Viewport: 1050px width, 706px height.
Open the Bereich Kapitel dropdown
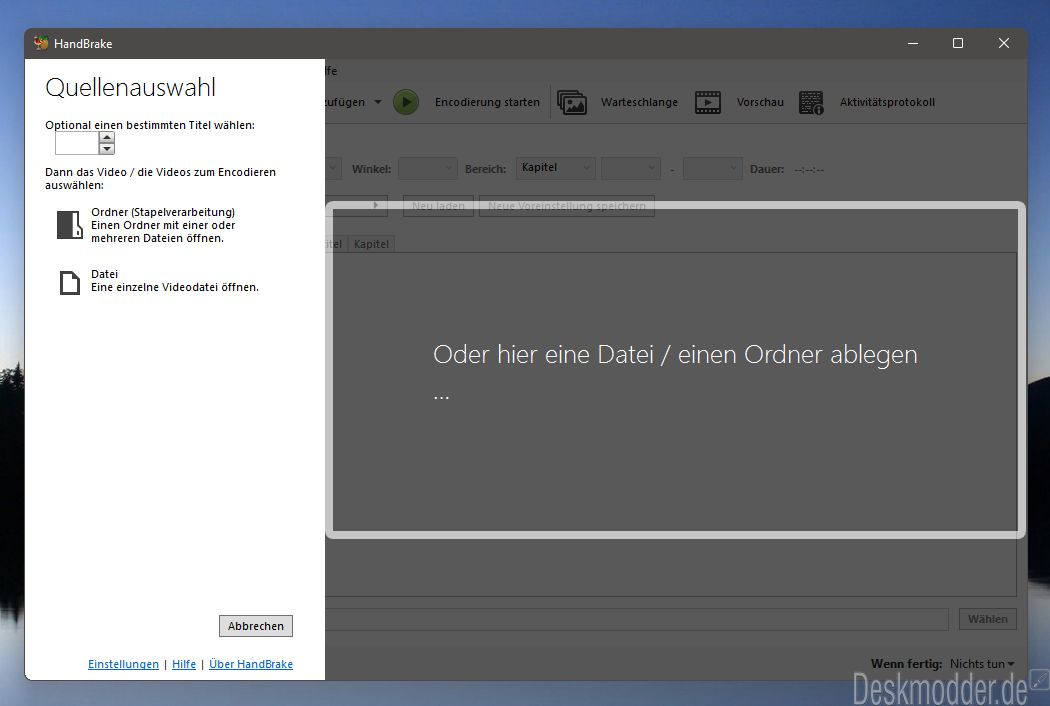[x=556, y=168]
